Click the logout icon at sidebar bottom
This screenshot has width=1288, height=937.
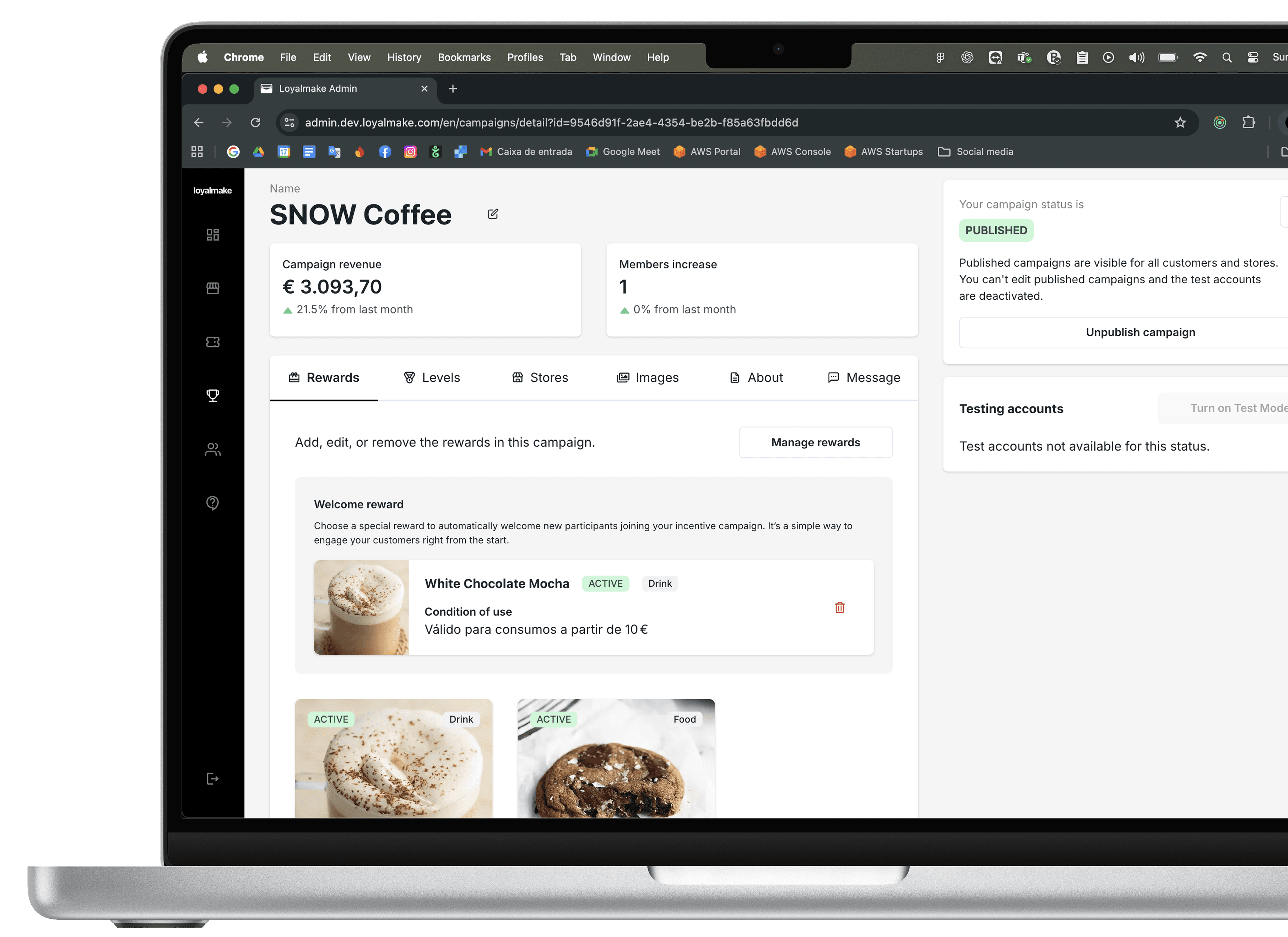pyautogui.click(x=212, y=778)
